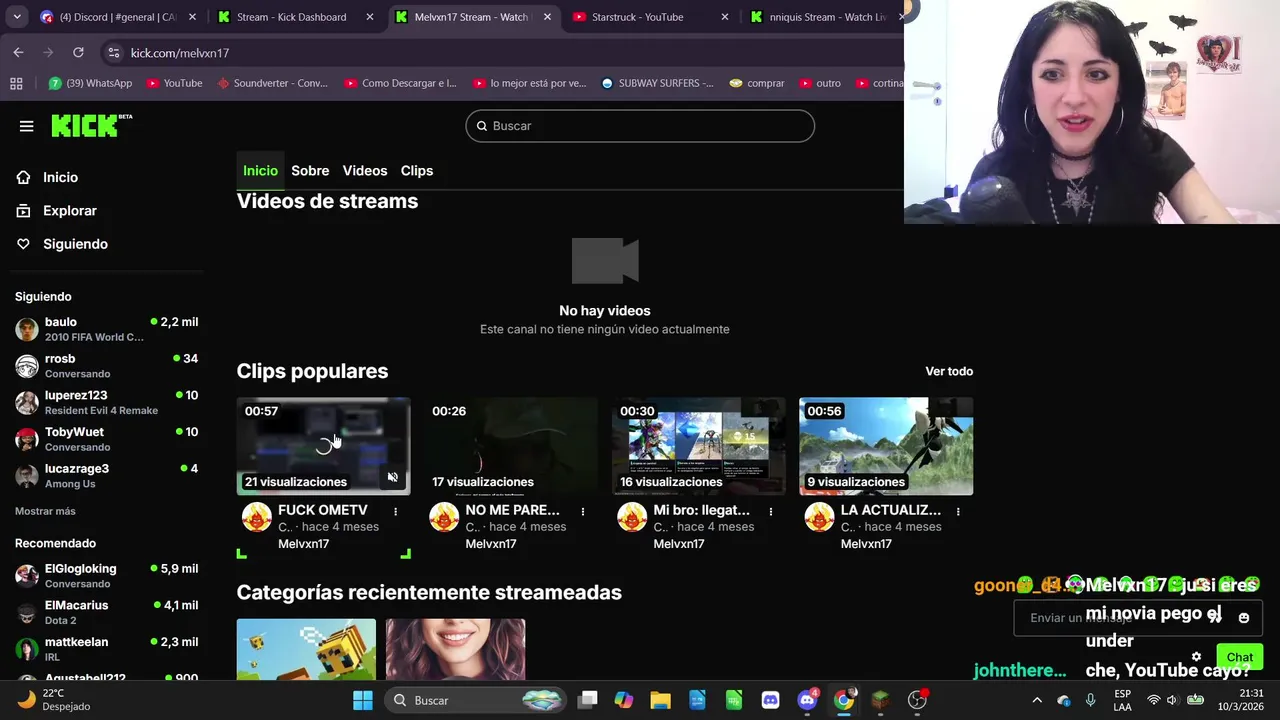Open the smiling woman category thumbnail
This screenshot has width=1280, height=720.
coord(455,649)
